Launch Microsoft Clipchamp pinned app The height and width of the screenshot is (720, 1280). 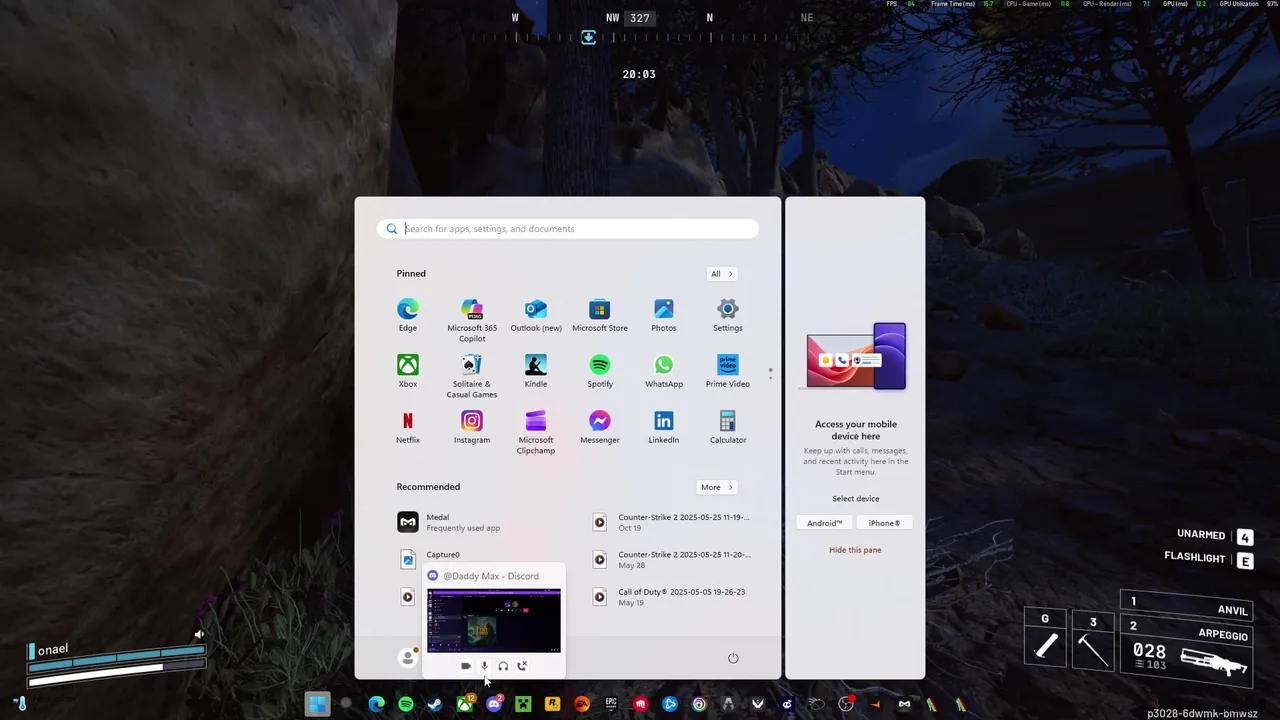536,432
